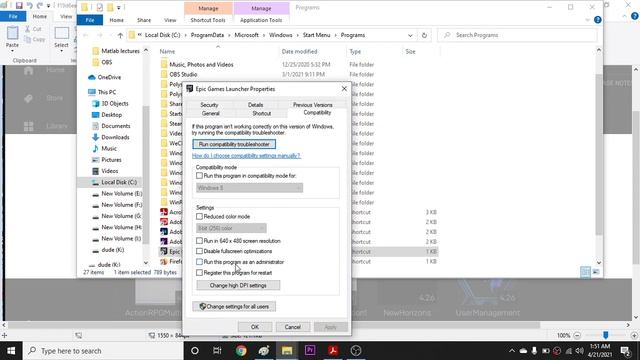Click the refresh button in address bar

[x=424, y=35]
